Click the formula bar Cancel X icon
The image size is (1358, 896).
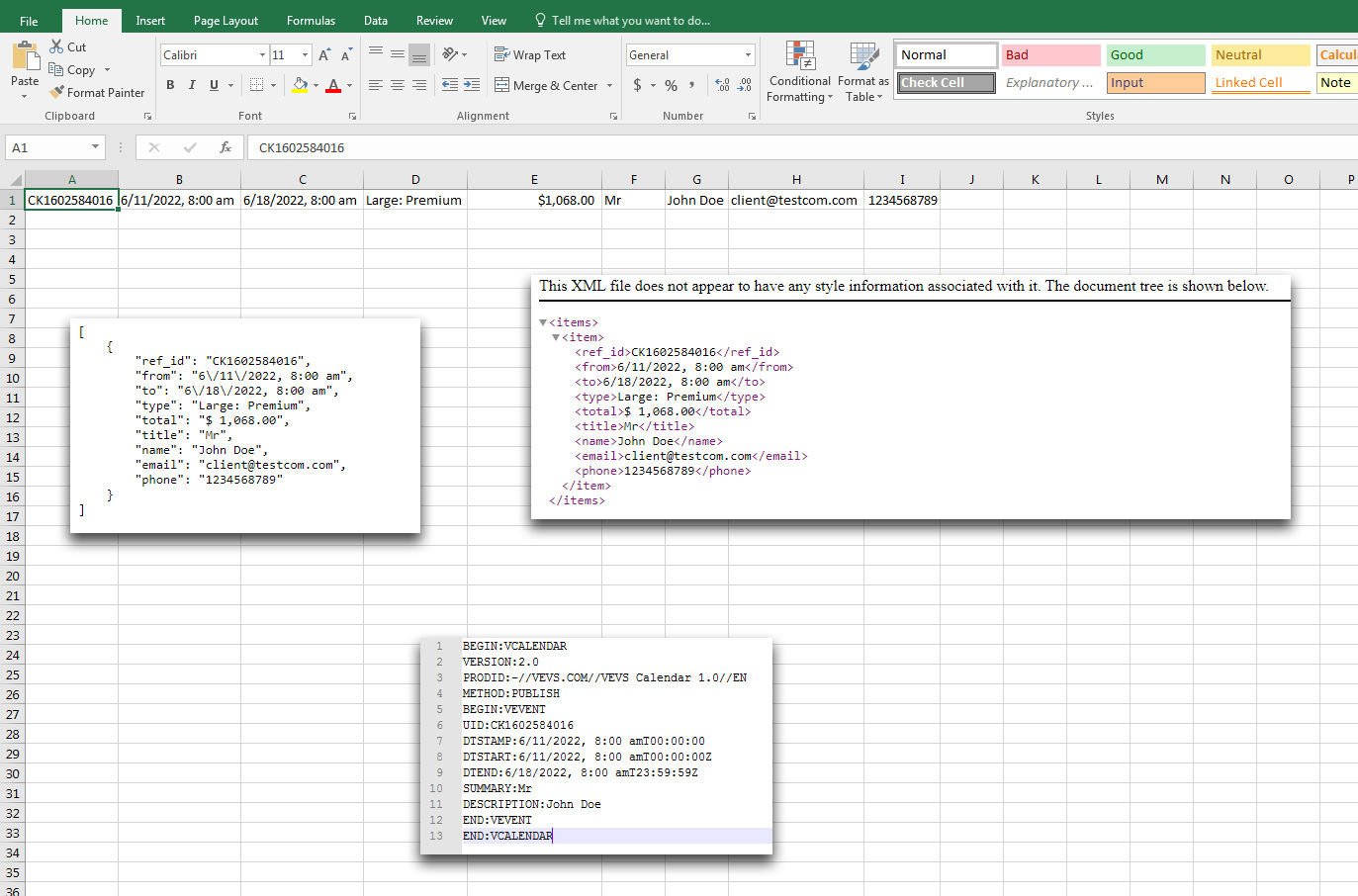click(153, 147)
